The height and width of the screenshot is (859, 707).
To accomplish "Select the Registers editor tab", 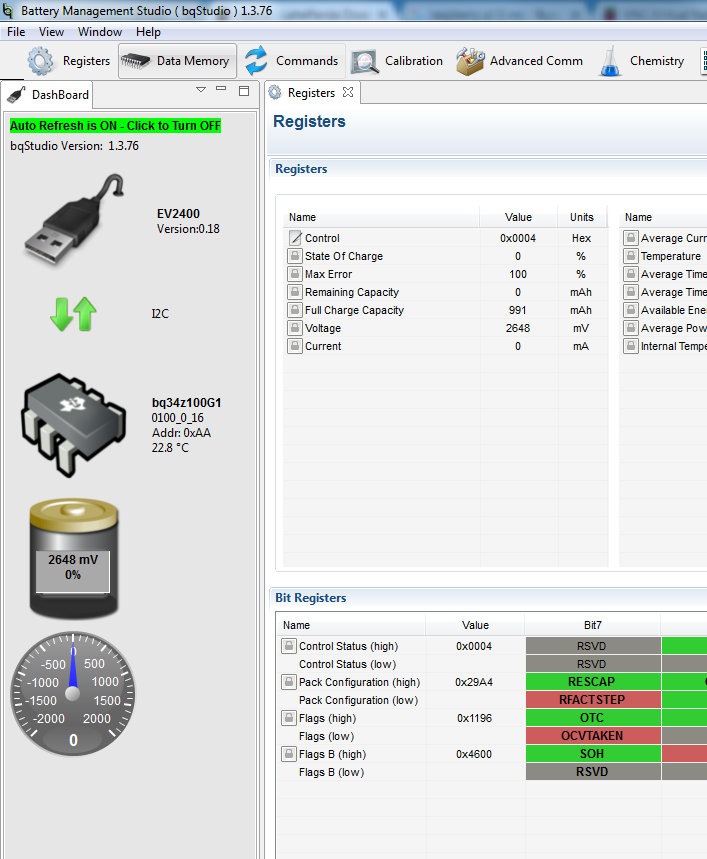I will tap(311, 93).
